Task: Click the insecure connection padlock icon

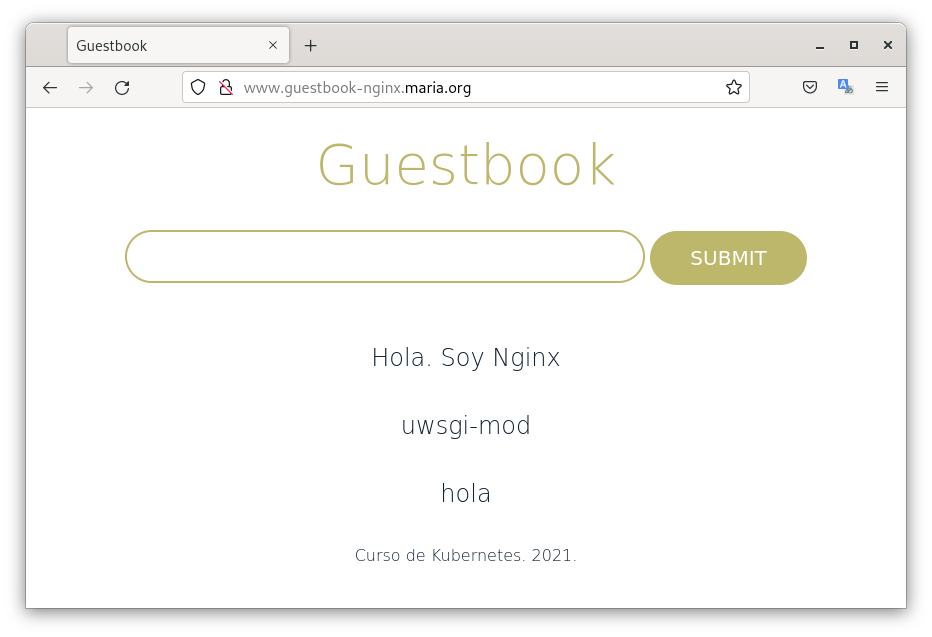Action: pyautogui.click(x=226, y=88)
